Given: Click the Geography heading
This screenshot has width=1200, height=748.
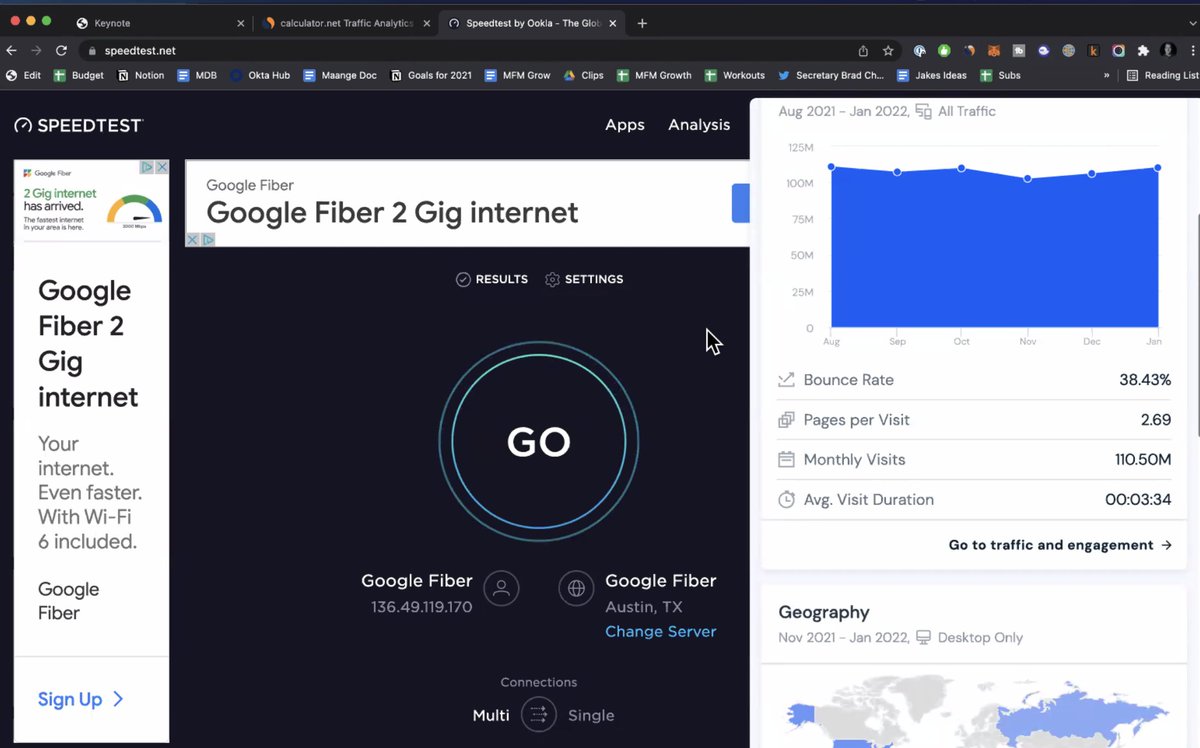Looking at the screenshot, I should point(824,612).
